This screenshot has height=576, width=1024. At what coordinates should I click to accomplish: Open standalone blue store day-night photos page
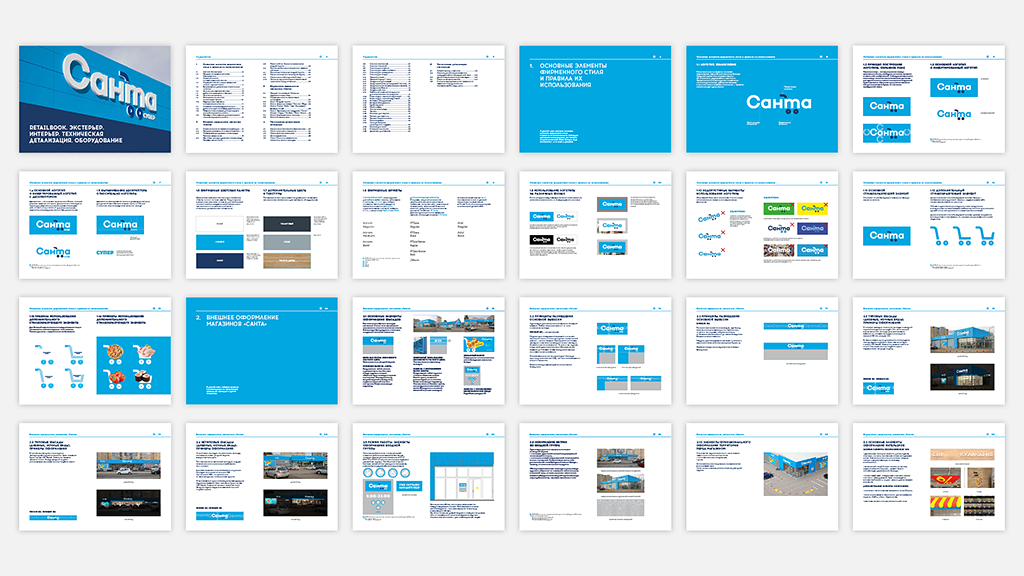929,351
